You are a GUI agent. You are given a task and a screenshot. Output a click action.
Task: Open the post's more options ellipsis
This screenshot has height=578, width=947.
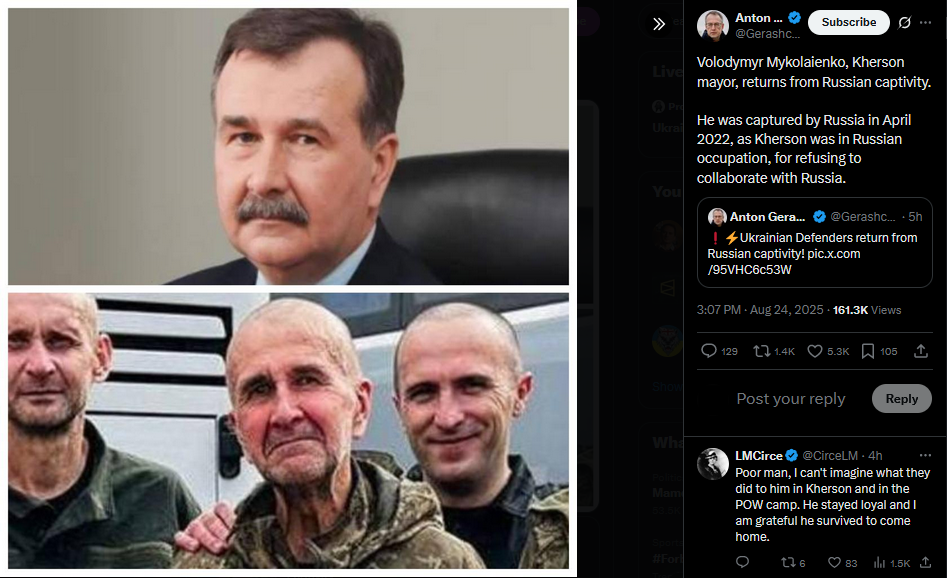coord(925,22)
